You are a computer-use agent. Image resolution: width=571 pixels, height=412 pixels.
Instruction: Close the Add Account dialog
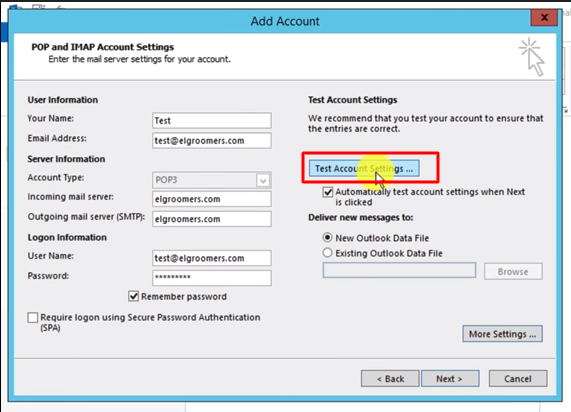[544, 17]
